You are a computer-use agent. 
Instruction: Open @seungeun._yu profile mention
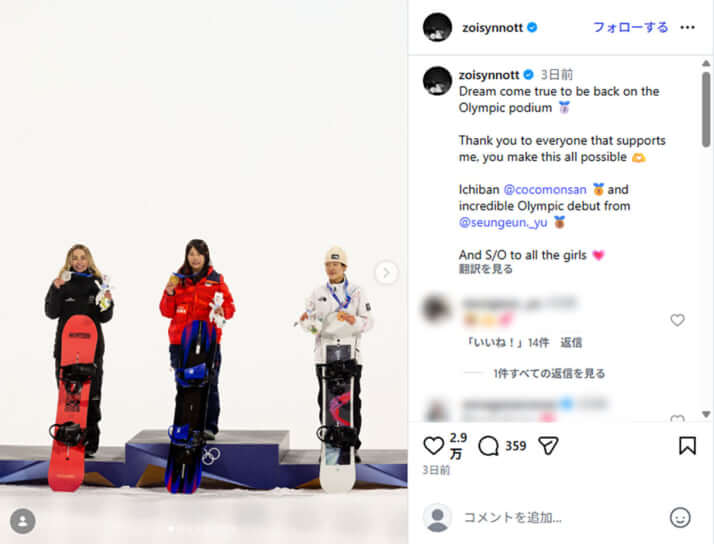pos(503,222)
